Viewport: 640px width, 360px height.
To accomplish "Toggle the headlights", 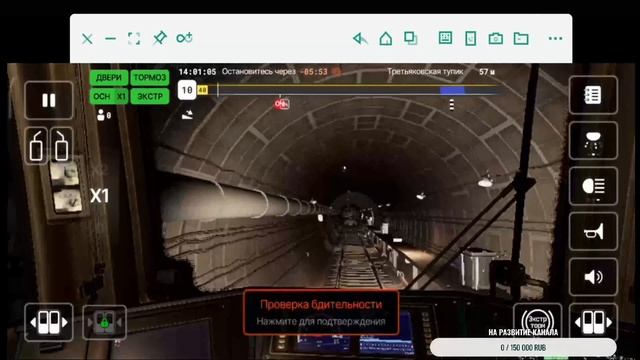I will [593, 187].
